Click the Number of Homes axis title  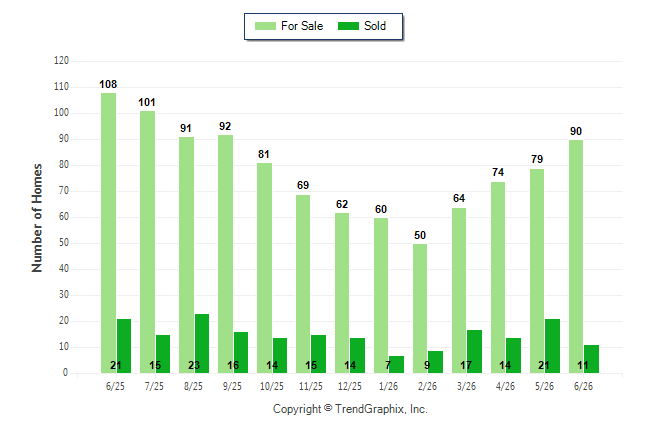pos(37,218)
